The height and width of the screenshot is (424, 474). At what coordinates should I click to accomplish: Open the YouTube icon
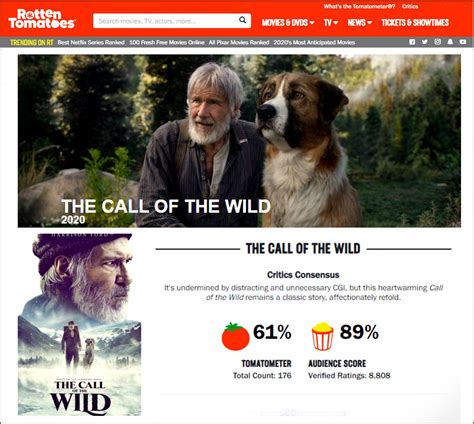[x=463, y=42]
